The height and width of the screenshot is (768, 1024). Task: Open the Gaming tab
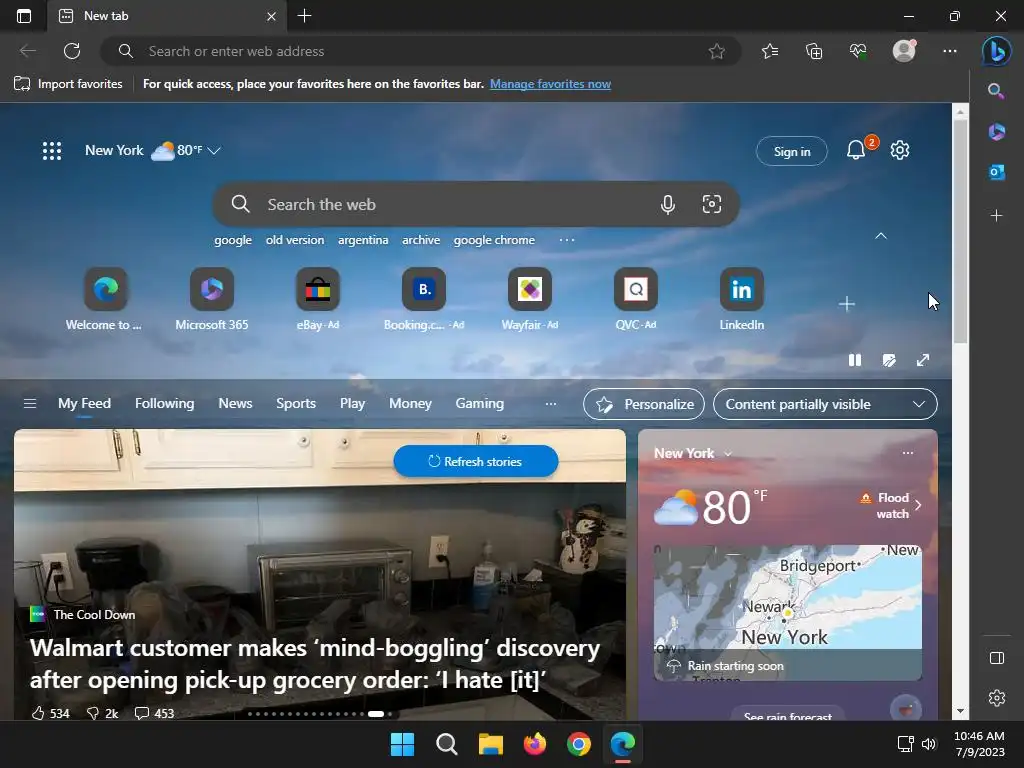479,404
